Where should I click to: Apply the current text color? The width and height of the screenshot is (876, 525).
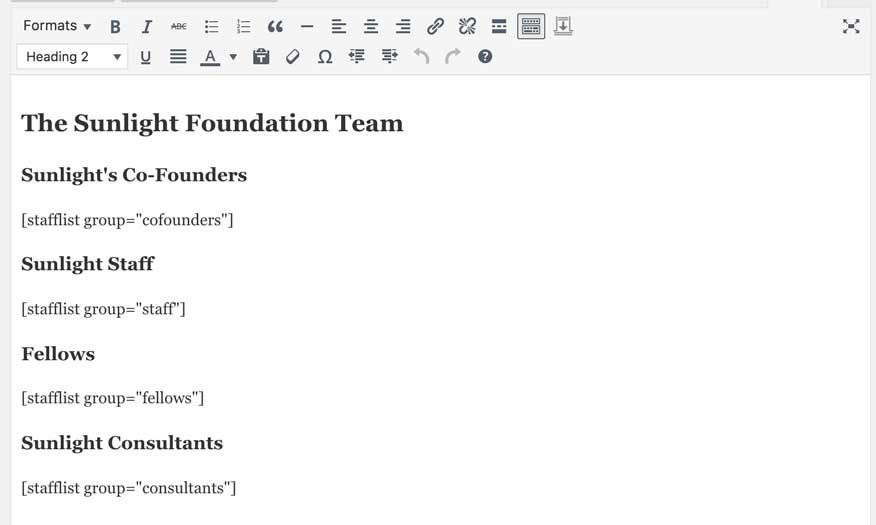[x=210, y=57]
